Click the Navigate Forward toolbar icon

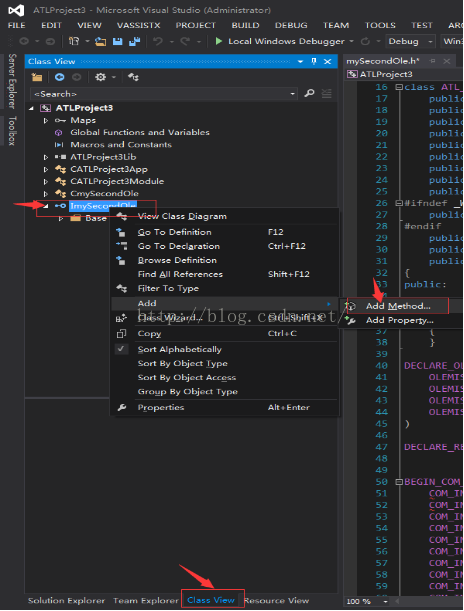click(50, 41)
